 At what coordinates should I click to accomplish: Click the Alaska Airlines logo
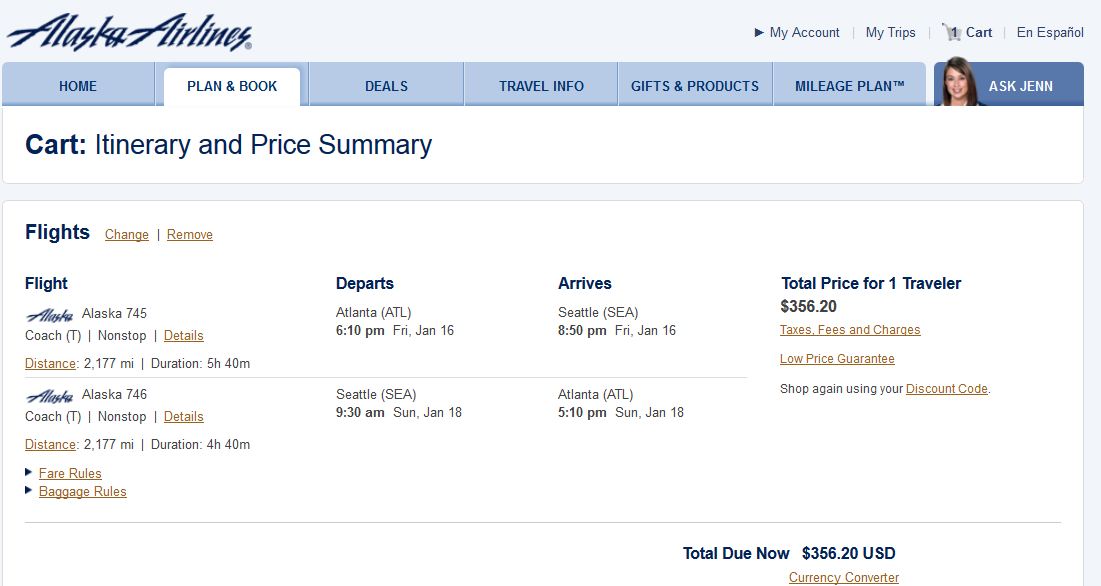[x=129, y=32]
